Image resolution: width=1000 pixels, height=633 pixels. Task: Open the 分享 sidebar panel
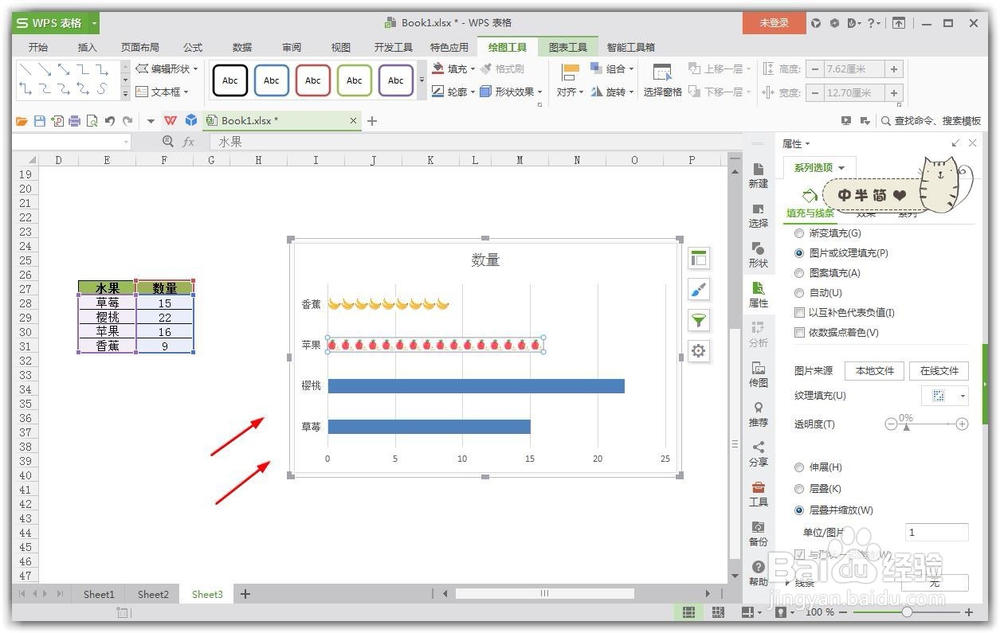click(758, 454)
